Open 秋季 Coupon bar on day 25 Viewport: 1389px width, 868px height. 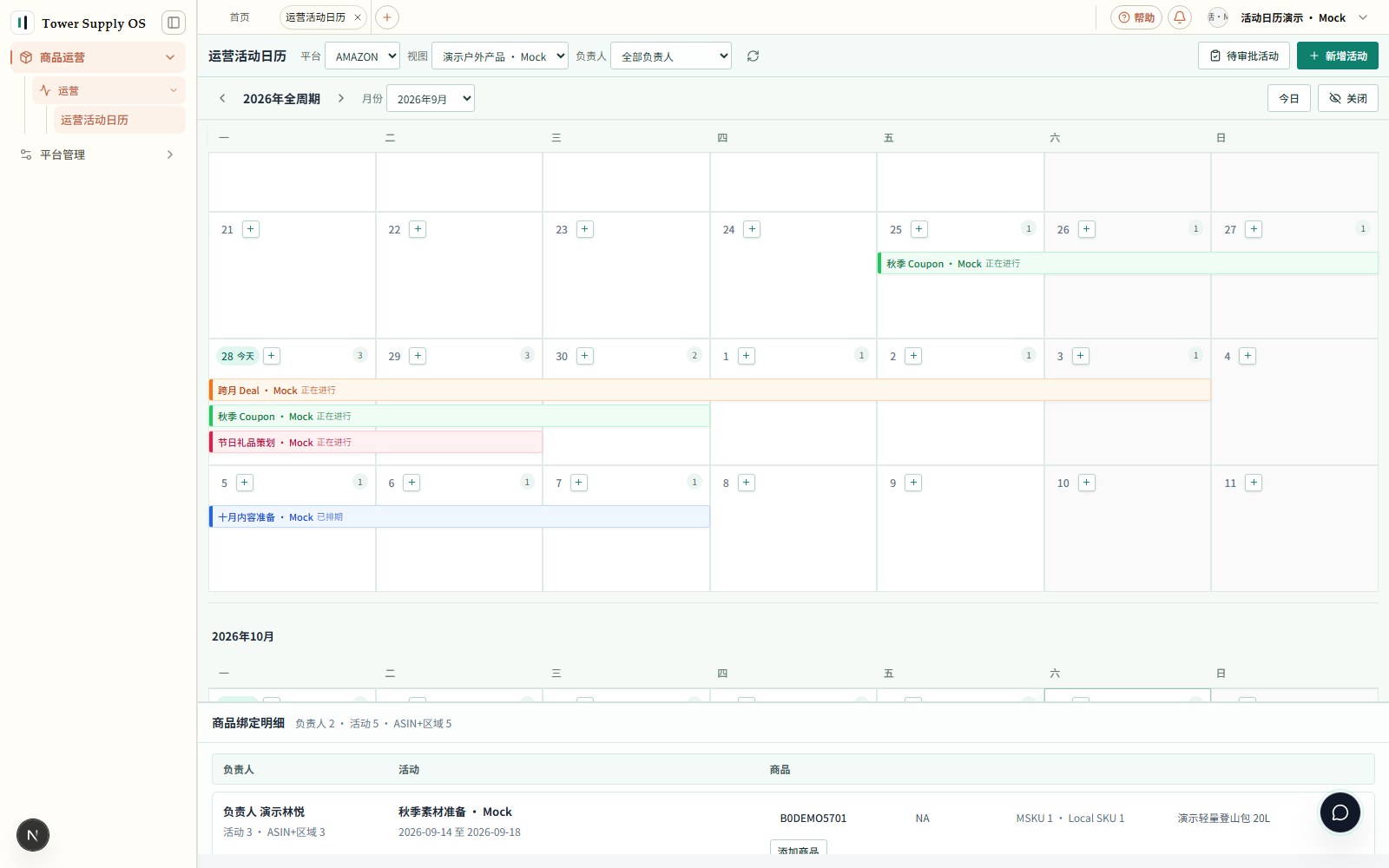pyautogui.click(x=1128, y=263)
